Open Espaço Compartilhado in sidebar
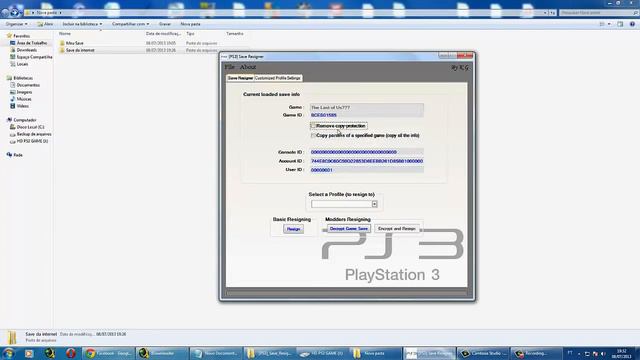This screenshot has width=640, height=360. (34, 57)
